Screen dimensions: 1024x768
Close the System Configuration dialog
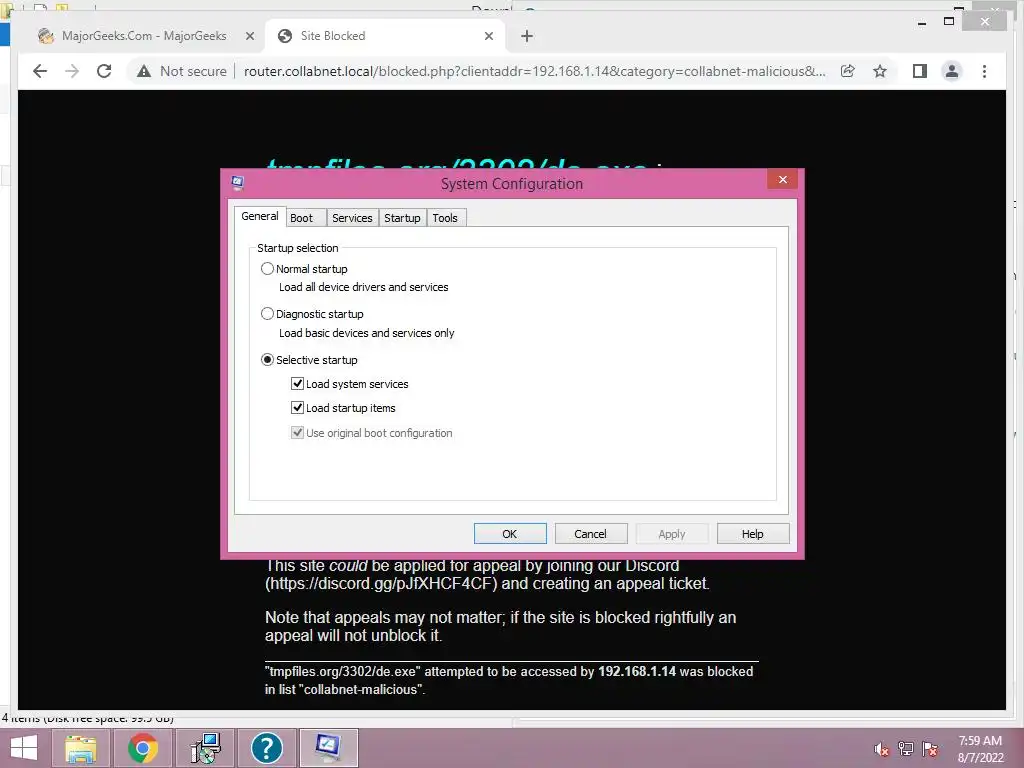click(782, 180)
